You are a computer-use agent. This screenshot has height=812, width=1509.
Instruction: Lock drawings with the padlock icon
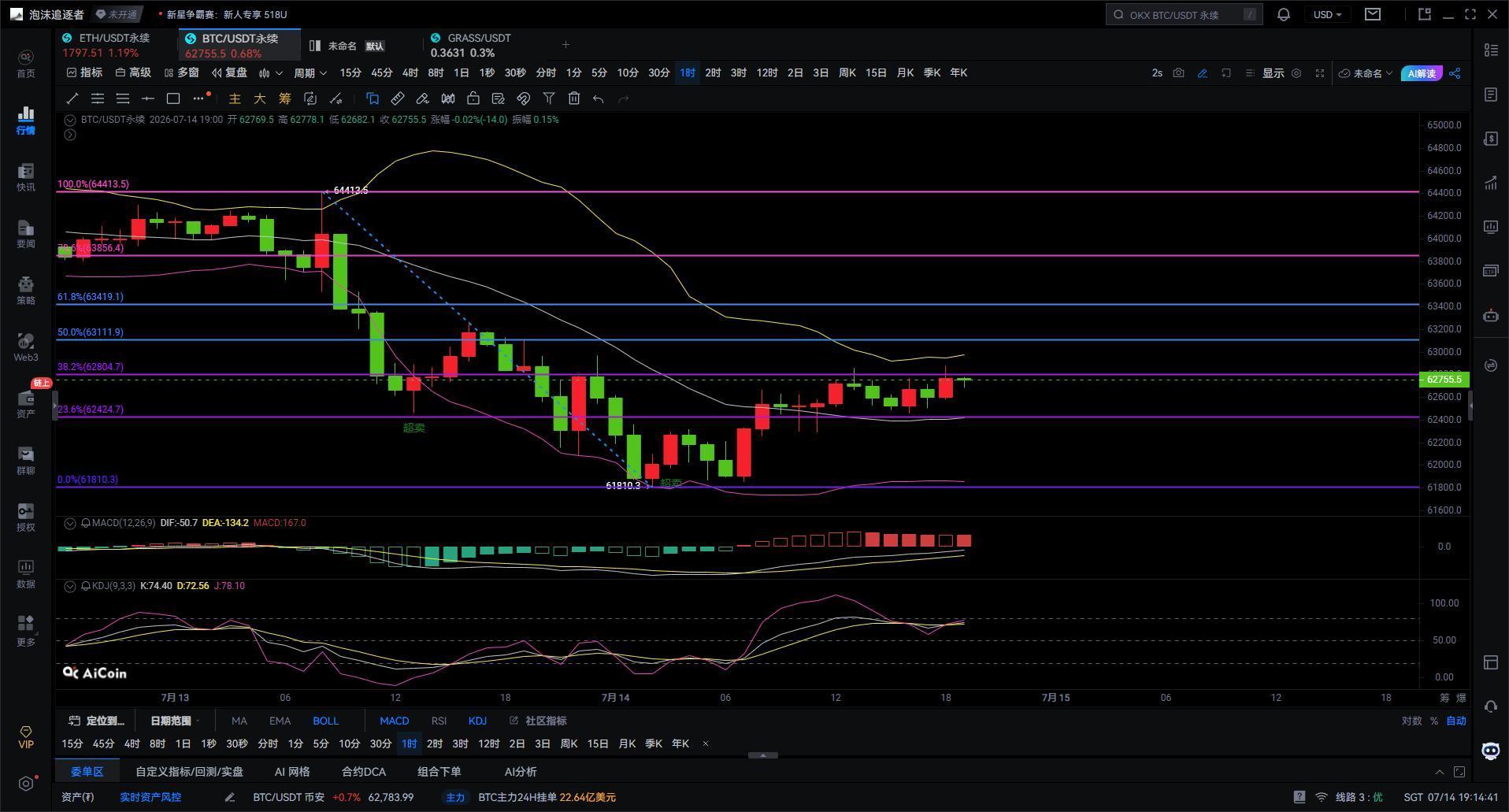473,98
